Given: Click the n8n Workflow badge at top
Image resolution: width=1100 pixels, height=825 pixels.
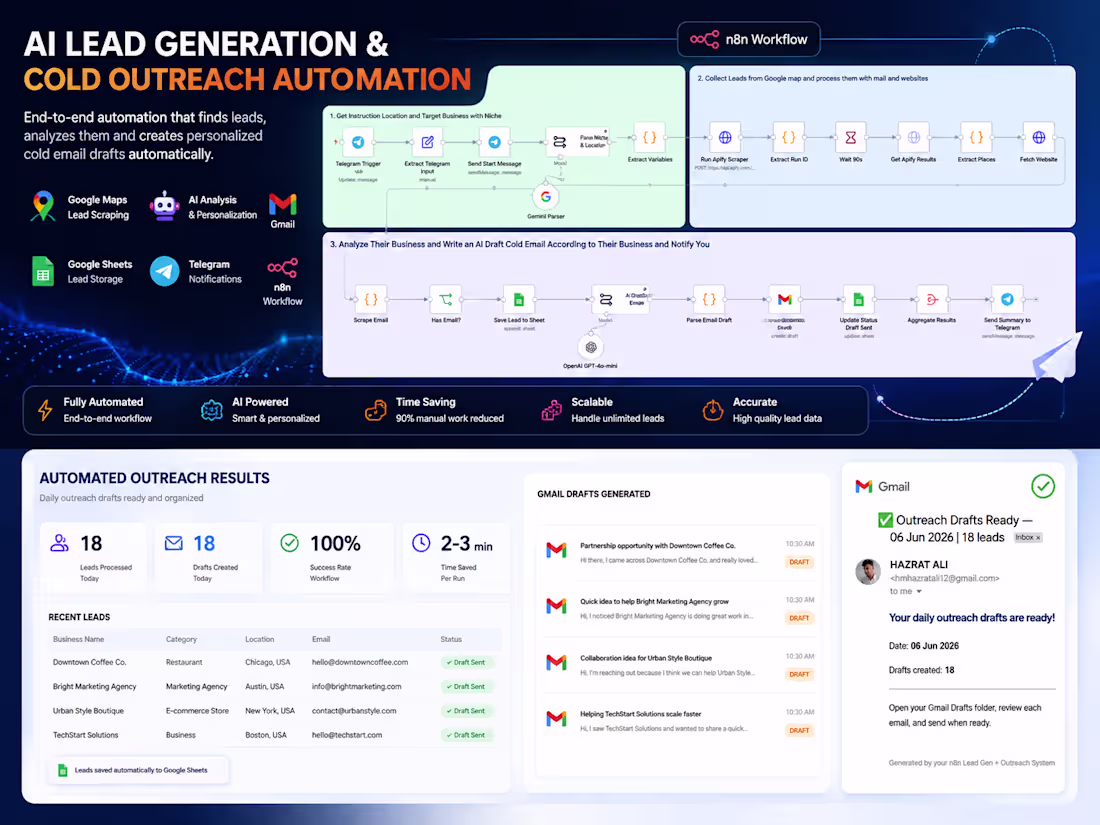Looking at the screenshot, I should point(749,39).
